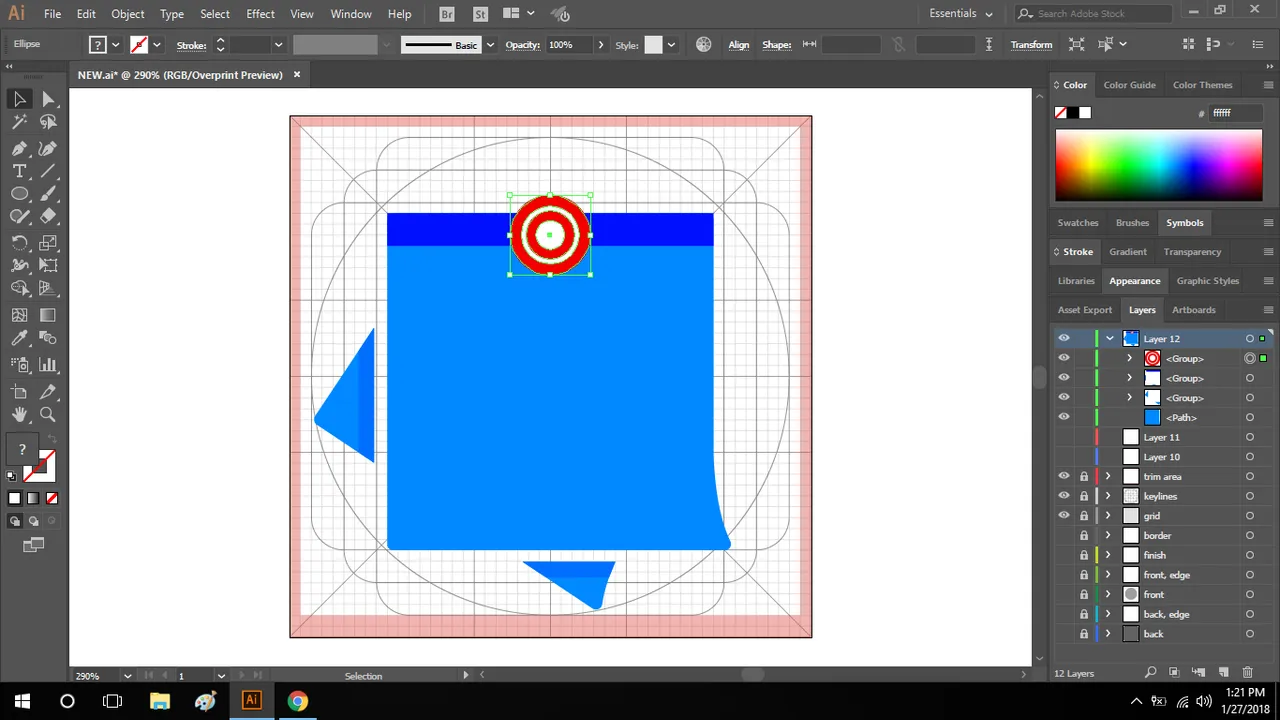1280x720 pixels.
Task: Select the Direct Selection tool
Action: (48, 99)
